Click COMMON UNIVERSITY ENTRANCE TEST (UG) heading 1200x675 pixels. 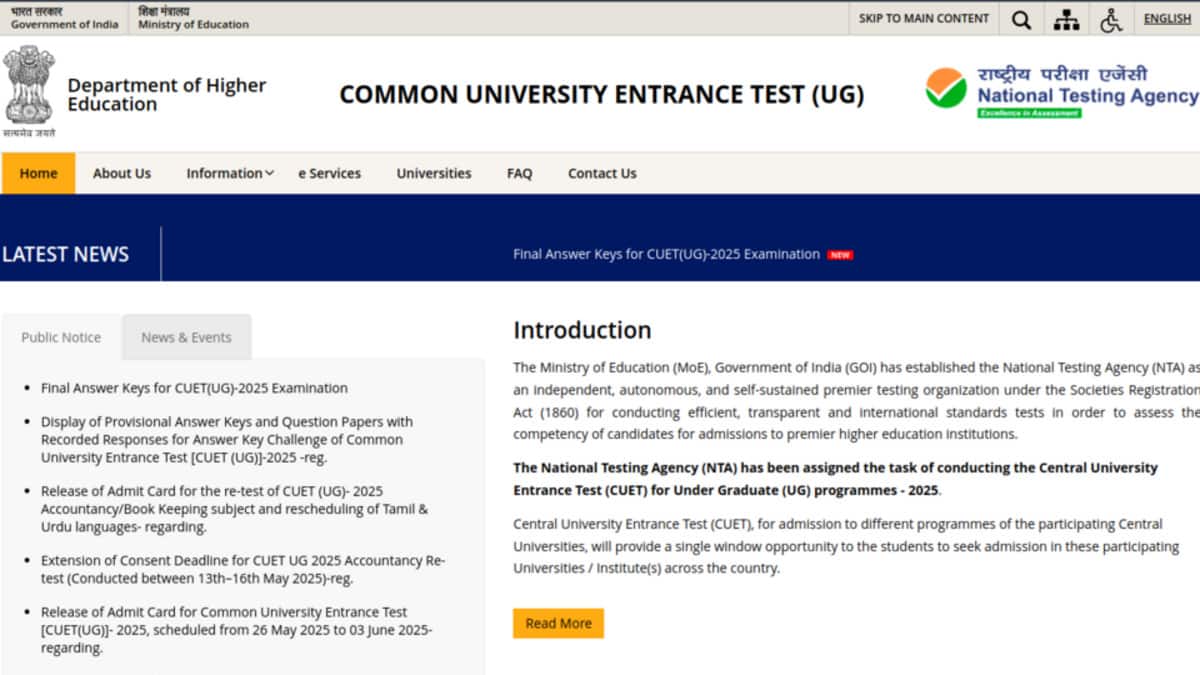pyautogui.click(x=602, y=95)
